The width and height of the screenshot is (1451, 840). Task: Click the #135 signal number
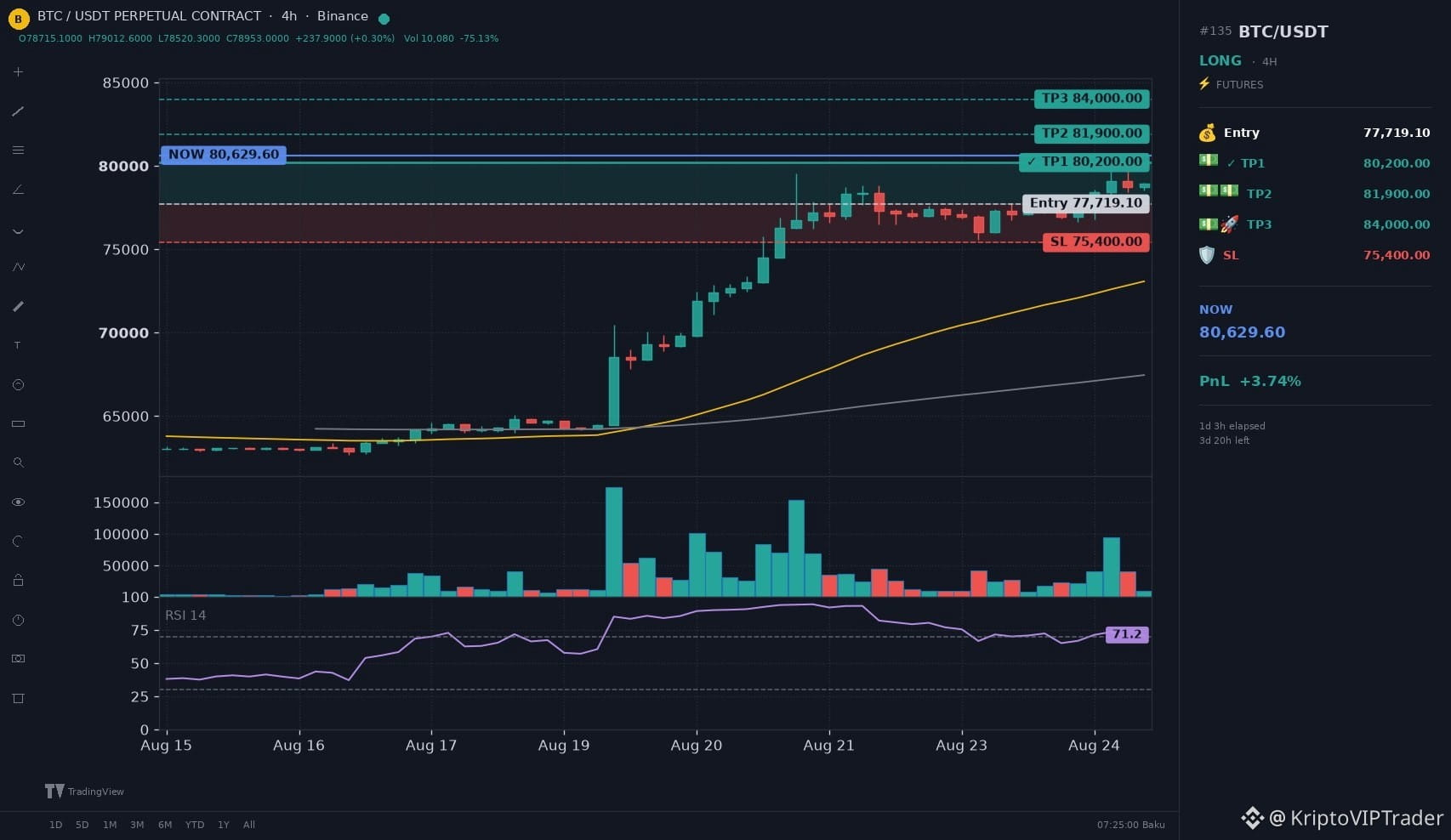1215,31
